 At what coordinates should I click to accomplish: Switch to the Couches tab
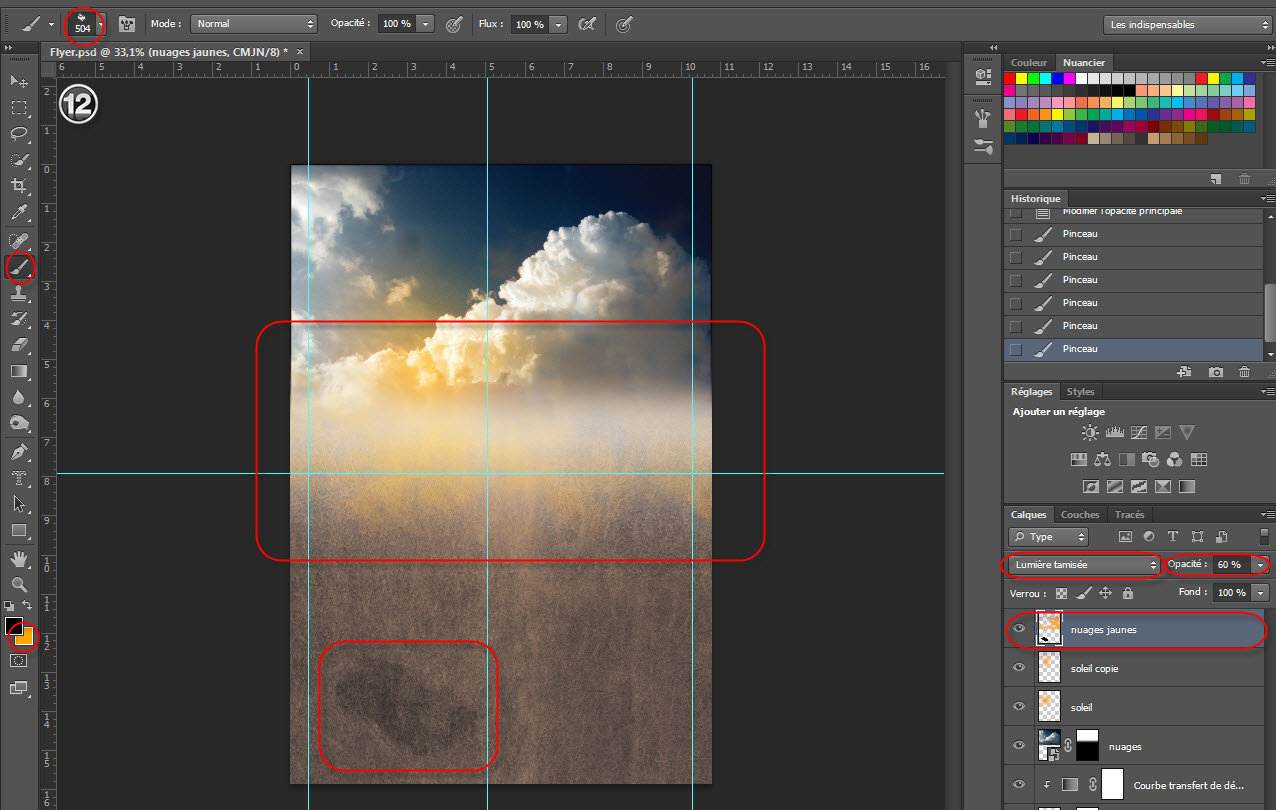point(1079,514)
